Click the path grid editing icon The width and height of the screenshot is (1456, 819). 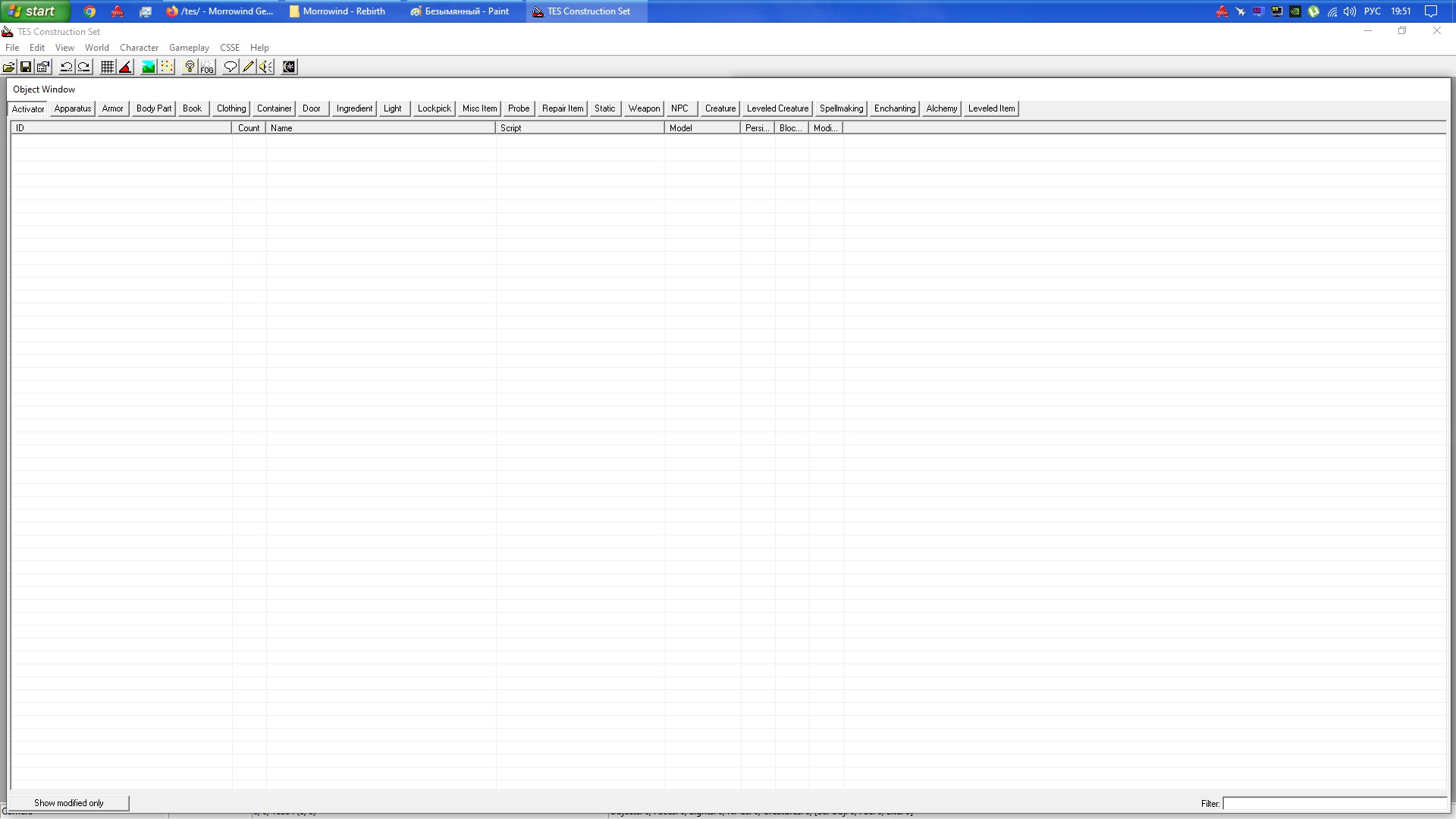(167, 67)
